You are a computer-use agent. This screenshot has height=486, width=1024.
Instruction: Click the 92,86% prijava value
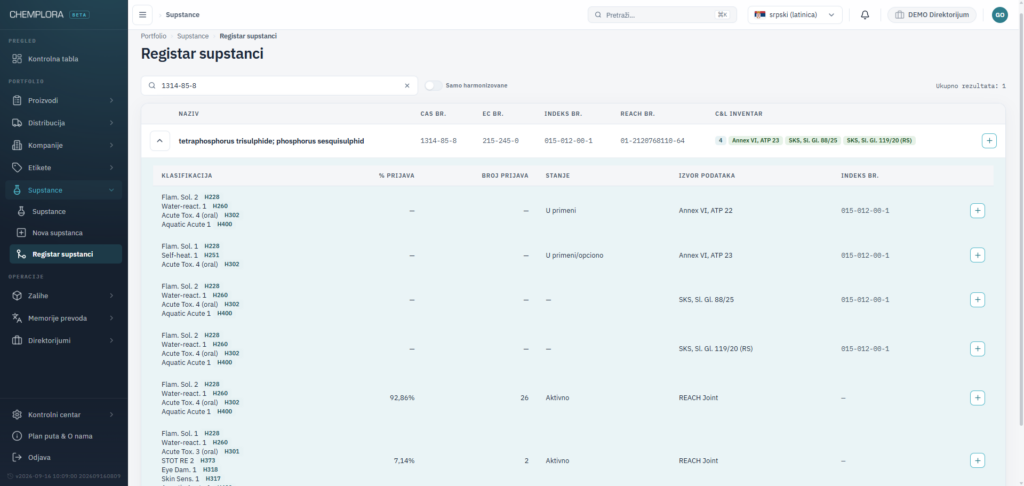click(x=402, y=398)
